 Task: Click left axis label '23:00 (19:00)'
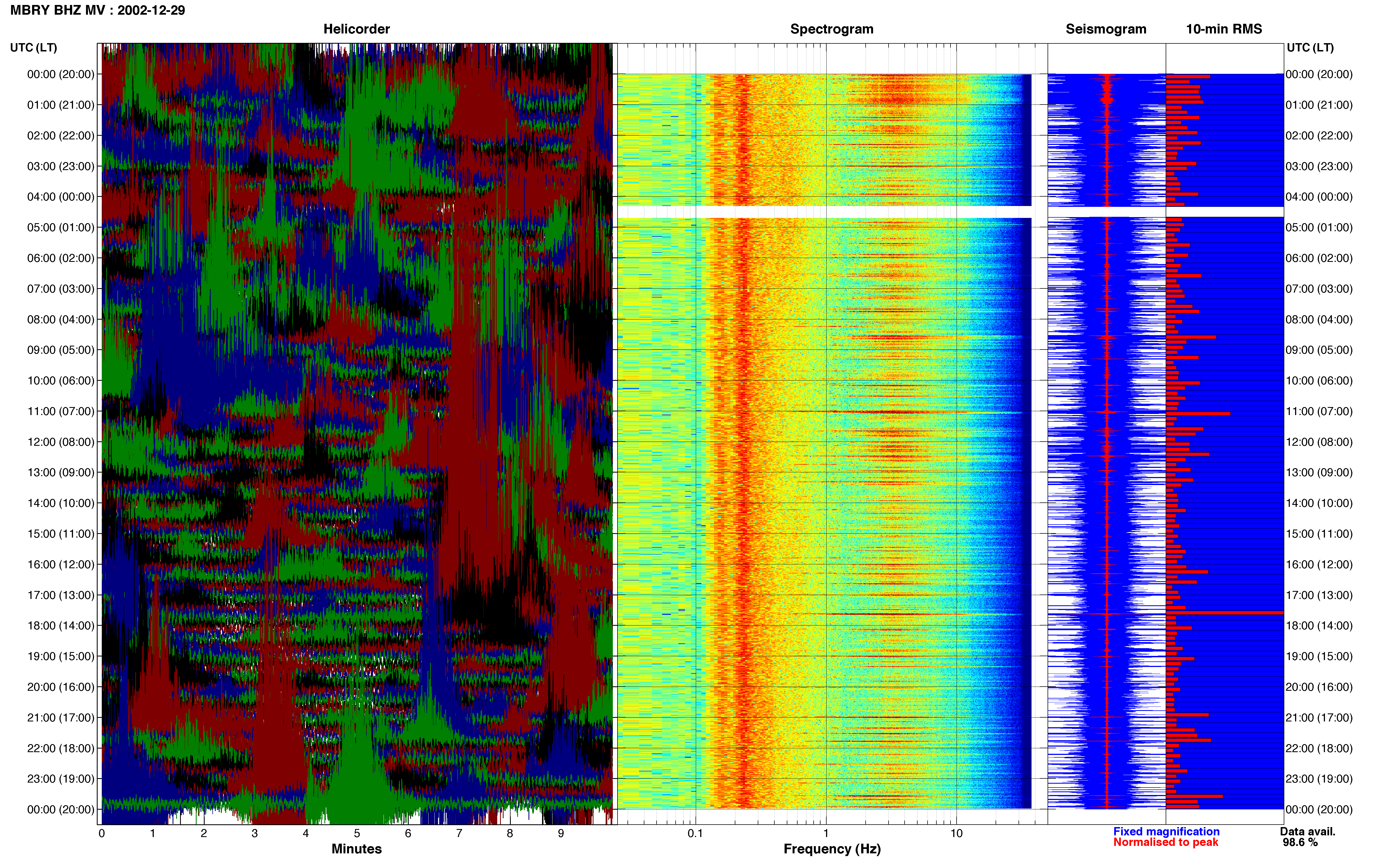[61, 779]
